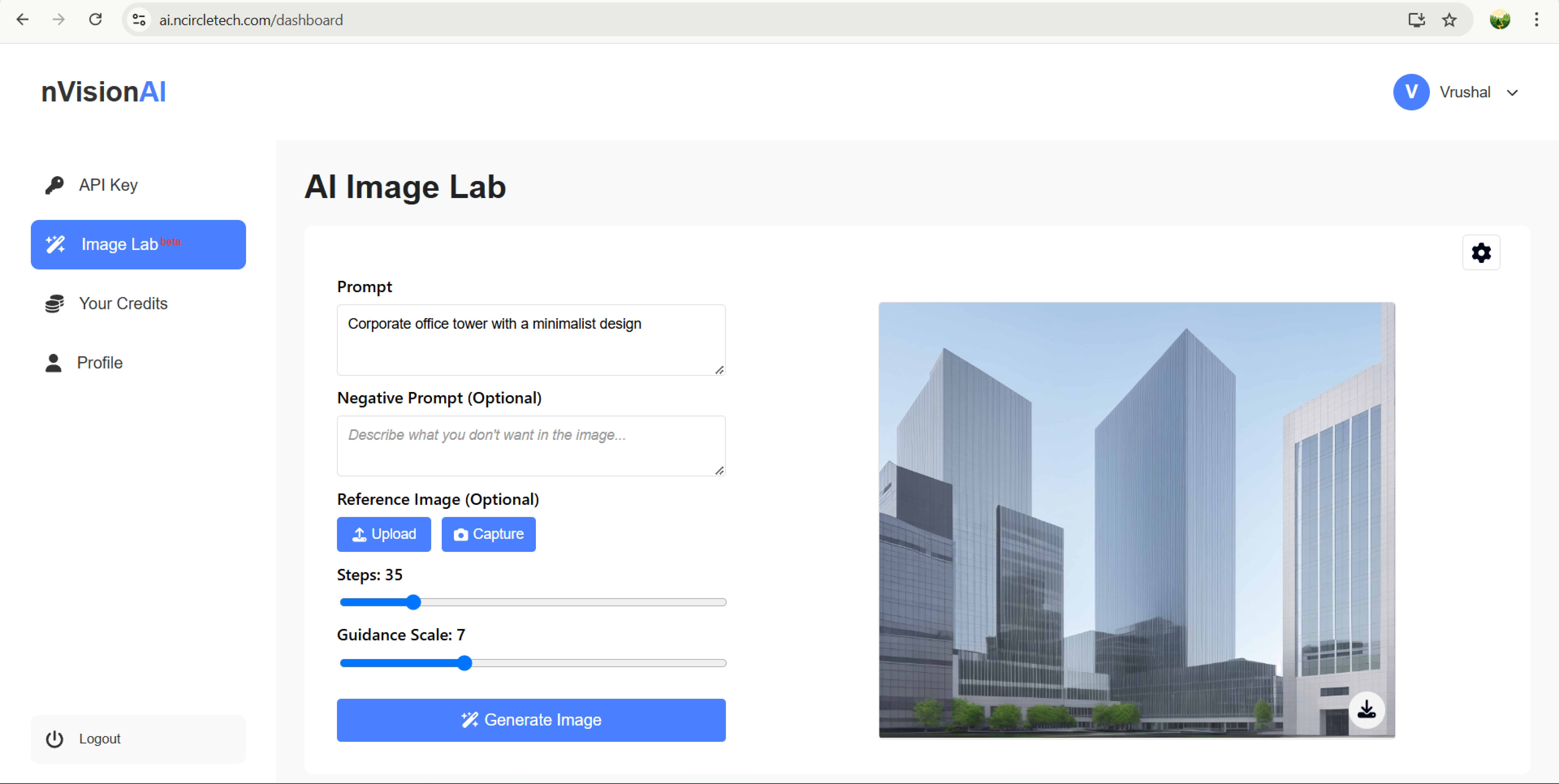Go back with browser back arrow

pos(22,20)
